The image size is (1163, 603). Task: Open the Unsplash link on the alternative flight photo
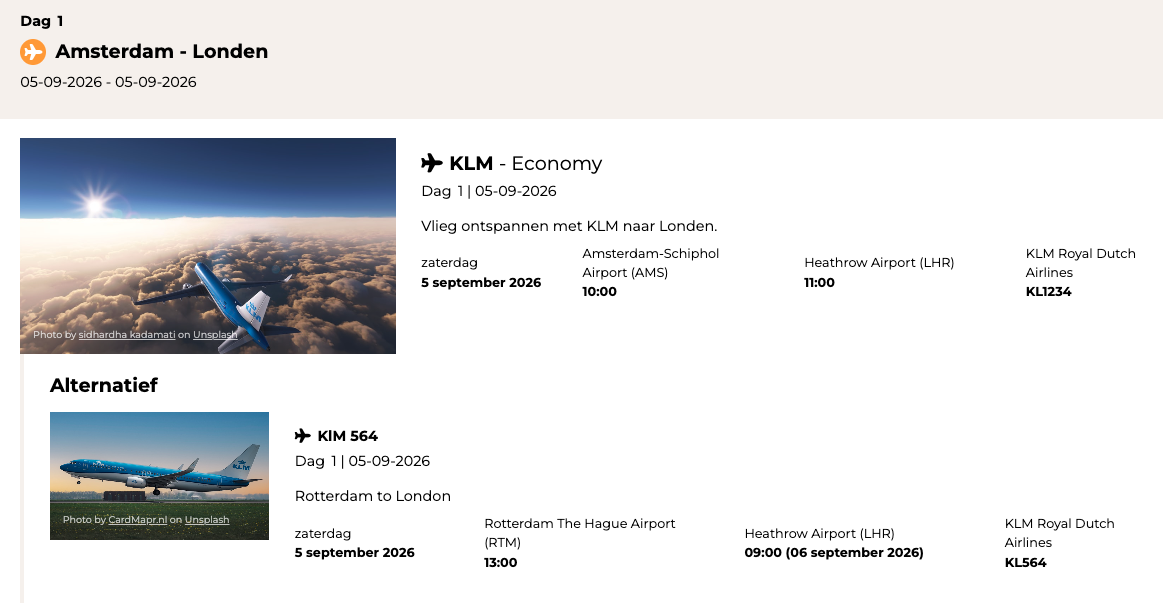(x=207, y=520)
